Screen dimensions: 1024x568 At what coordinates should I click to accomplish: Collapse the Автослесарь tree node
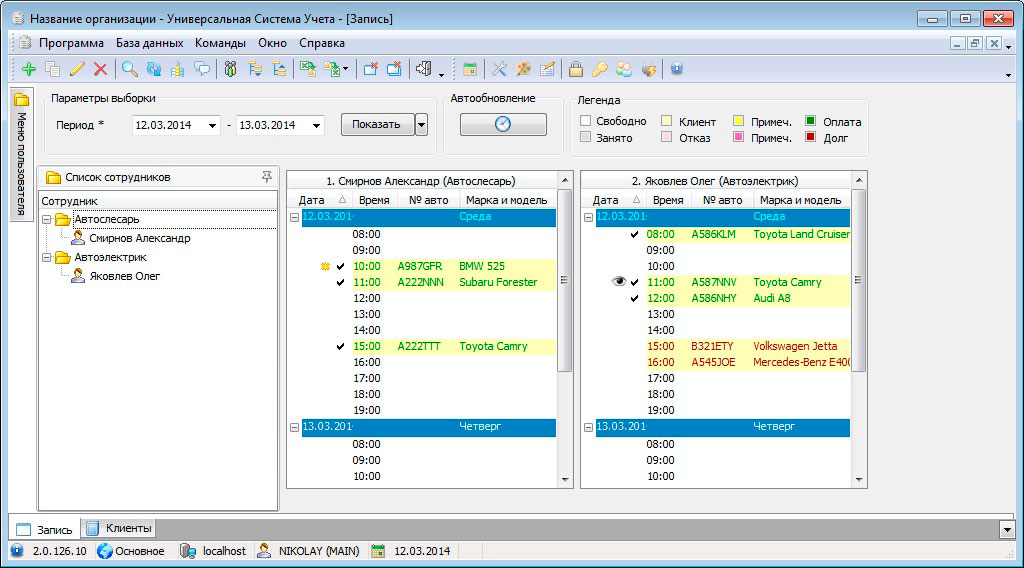(47, 219)
